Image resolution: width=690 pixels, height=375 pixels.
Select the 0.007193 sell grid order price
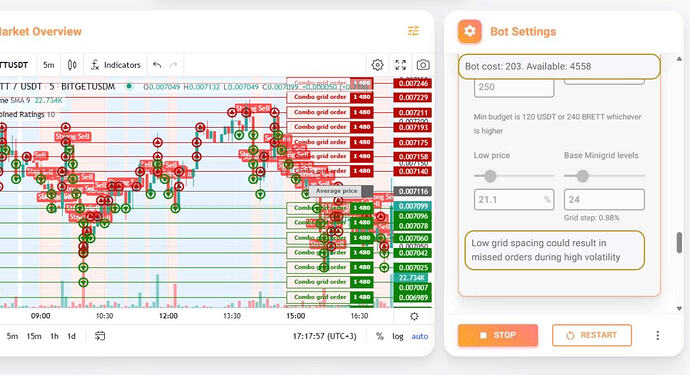pyautogui.click(x=412, y=127)
